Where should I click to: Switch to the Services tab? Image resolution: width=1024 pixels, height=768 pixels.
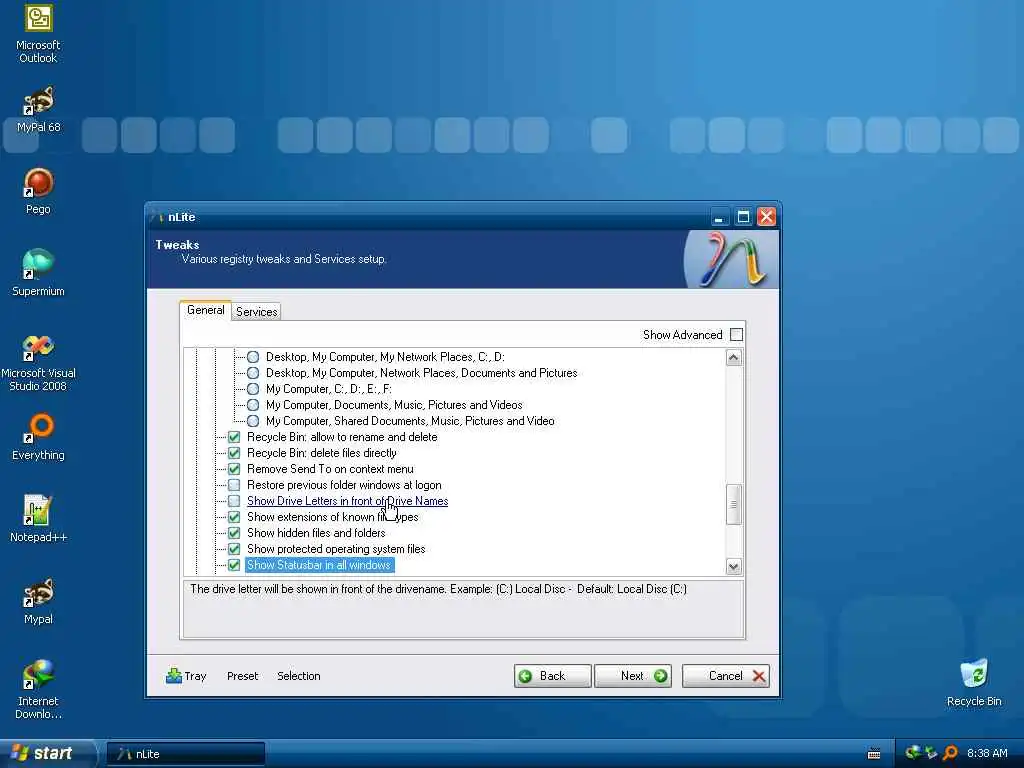pos(257,312)
